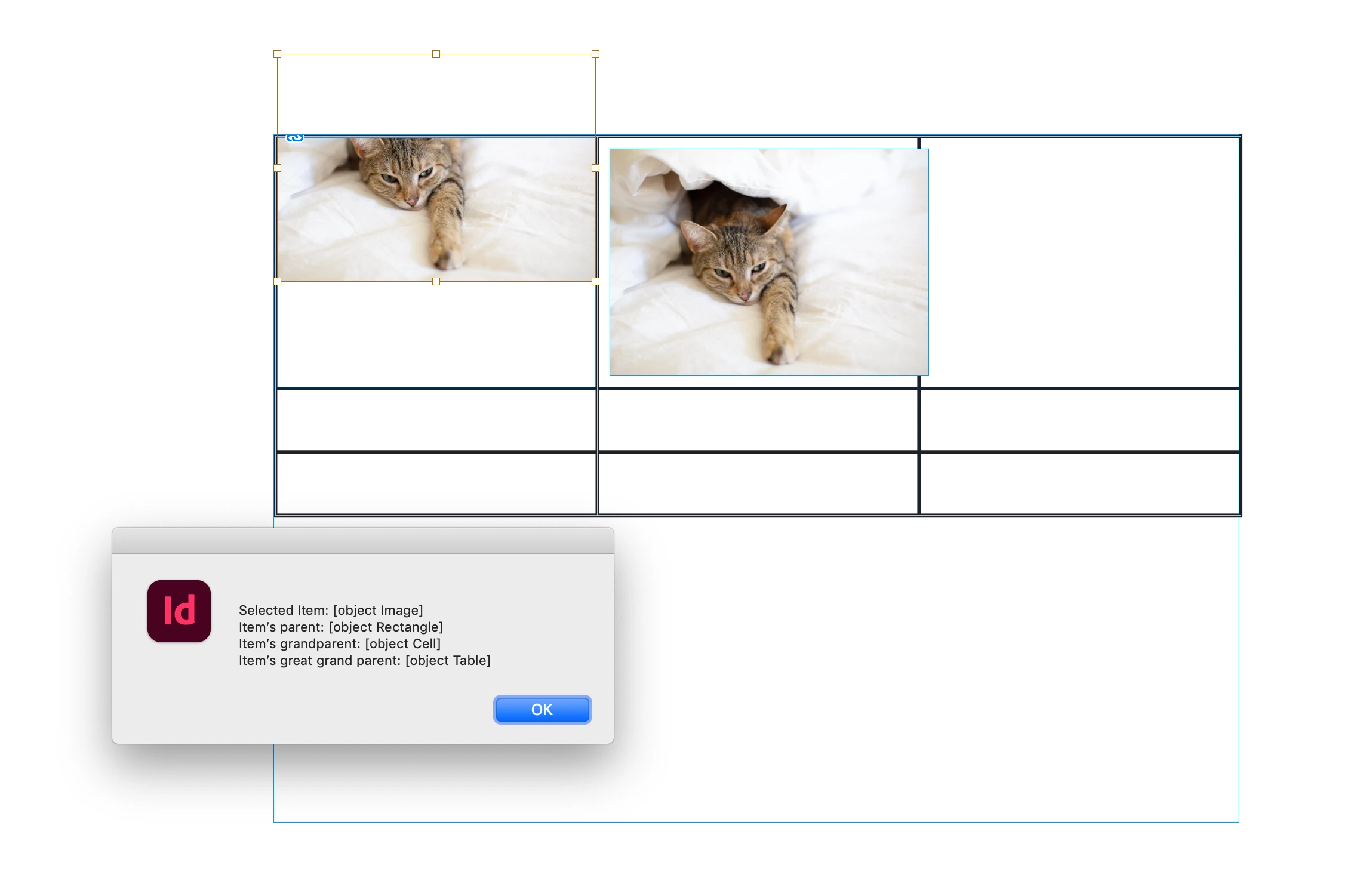Click the link badge on the first cat image
The image size is (1372, 887).
(295, 138)
